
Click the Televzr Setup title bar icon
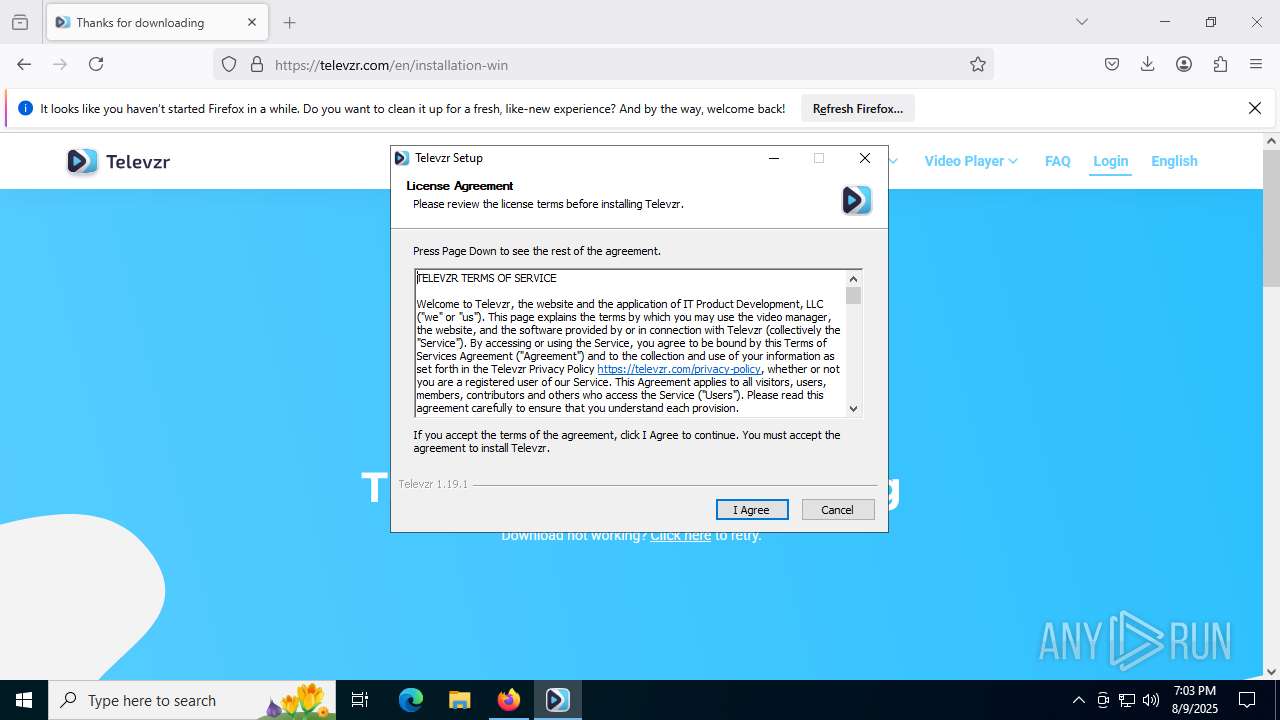pyautogui.click(x=402, y=158)
